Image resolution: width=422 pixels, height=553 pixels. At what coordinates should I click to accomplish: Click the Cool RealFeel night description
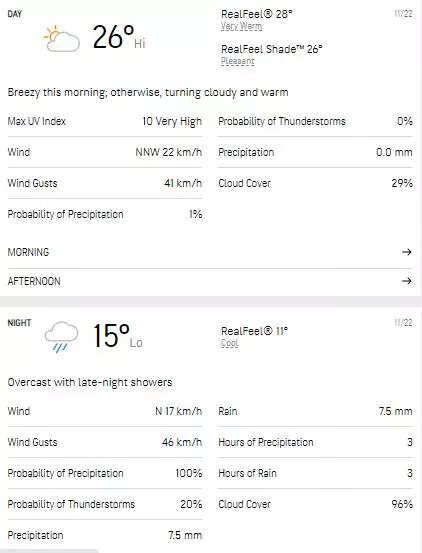230,343
